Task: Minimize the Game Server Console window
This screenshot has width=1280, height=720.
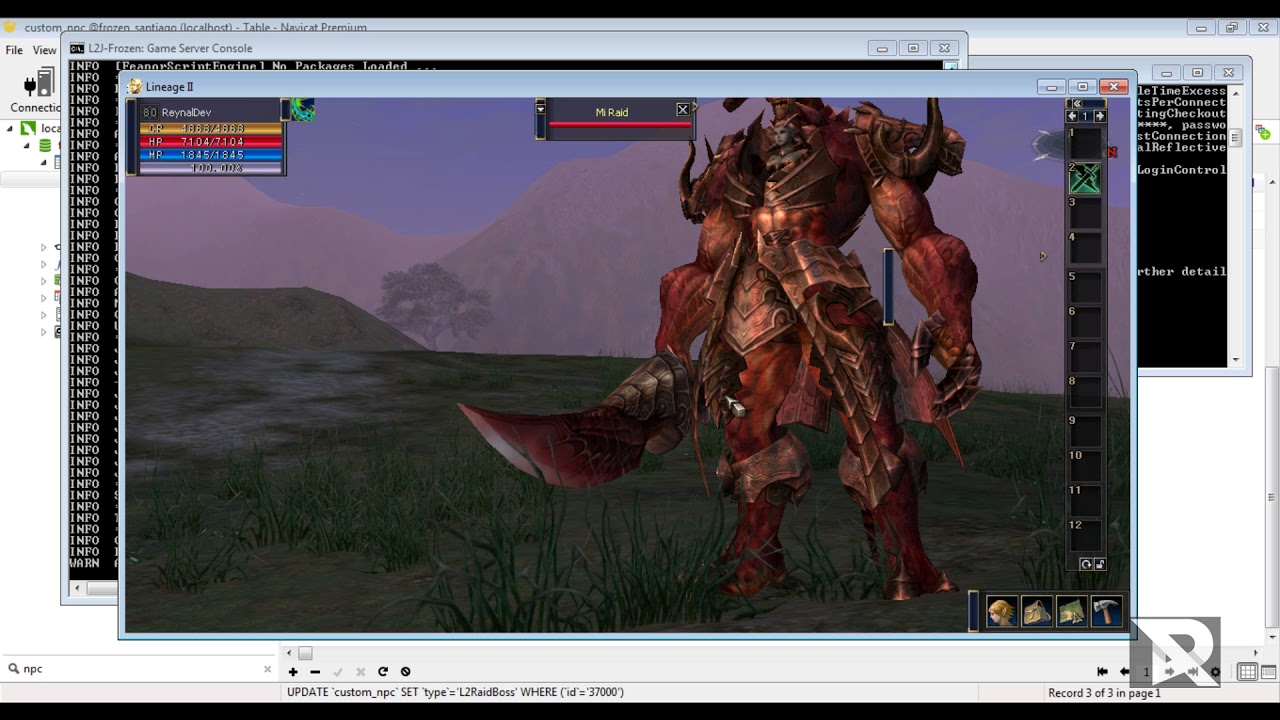Action: 882,48
